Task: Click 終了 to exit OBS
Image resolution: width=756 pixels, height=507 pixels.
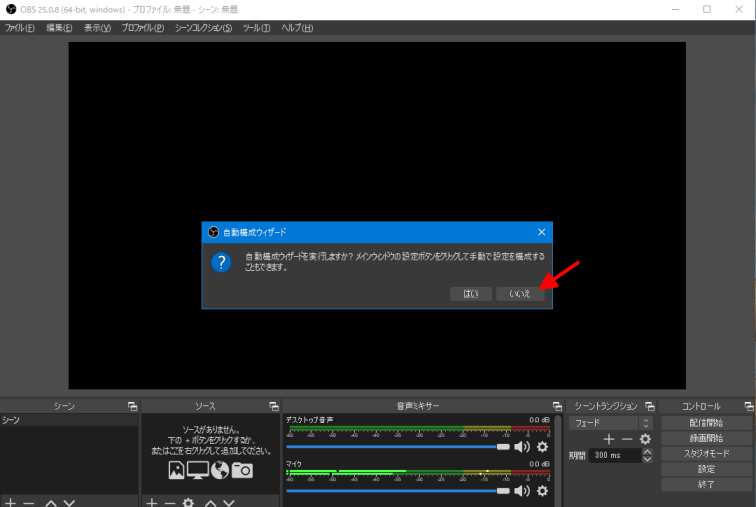Action: 706,484
